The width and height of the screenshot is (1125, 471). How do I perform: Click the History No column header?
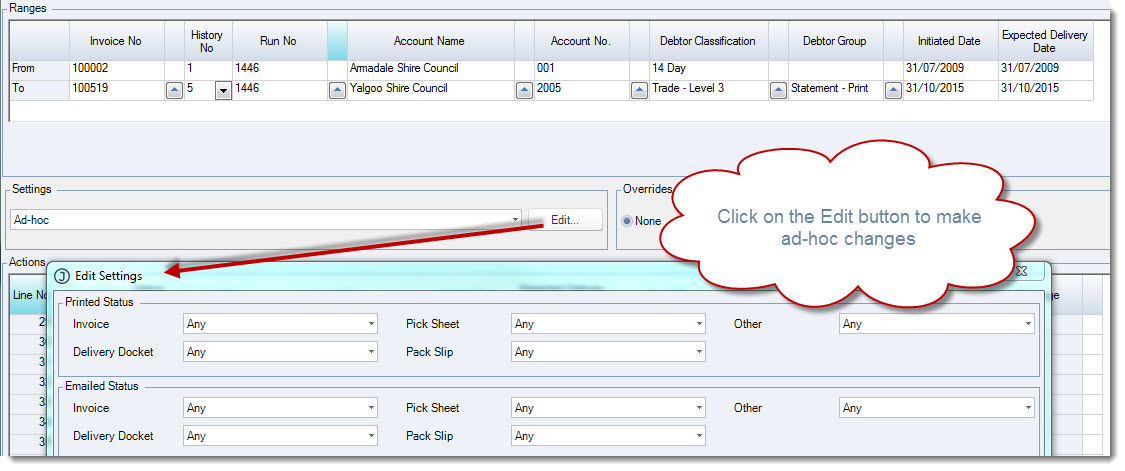(x=207, y=41)
